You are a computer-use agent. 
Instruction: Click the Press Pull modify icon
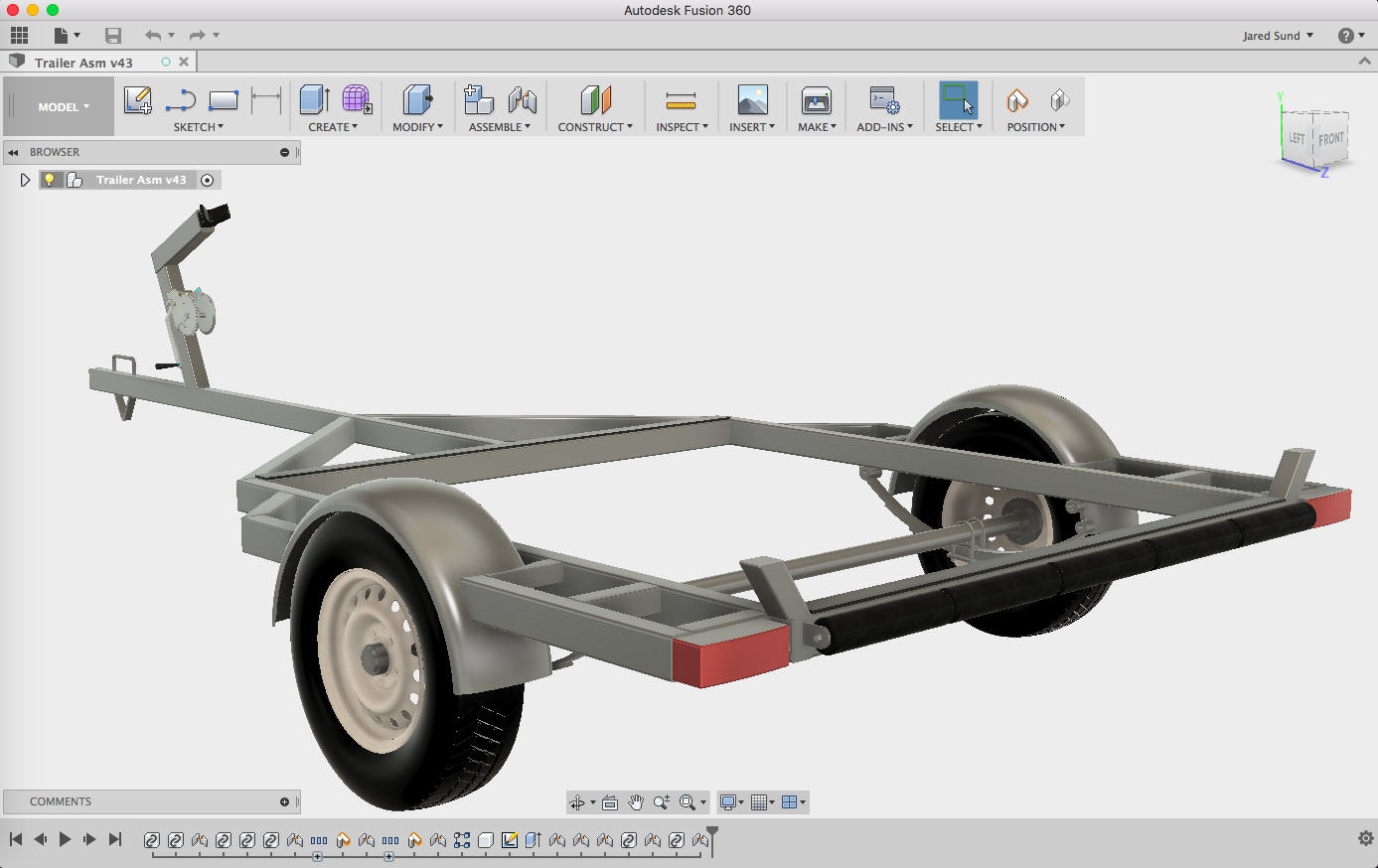[x=417, y=100]
